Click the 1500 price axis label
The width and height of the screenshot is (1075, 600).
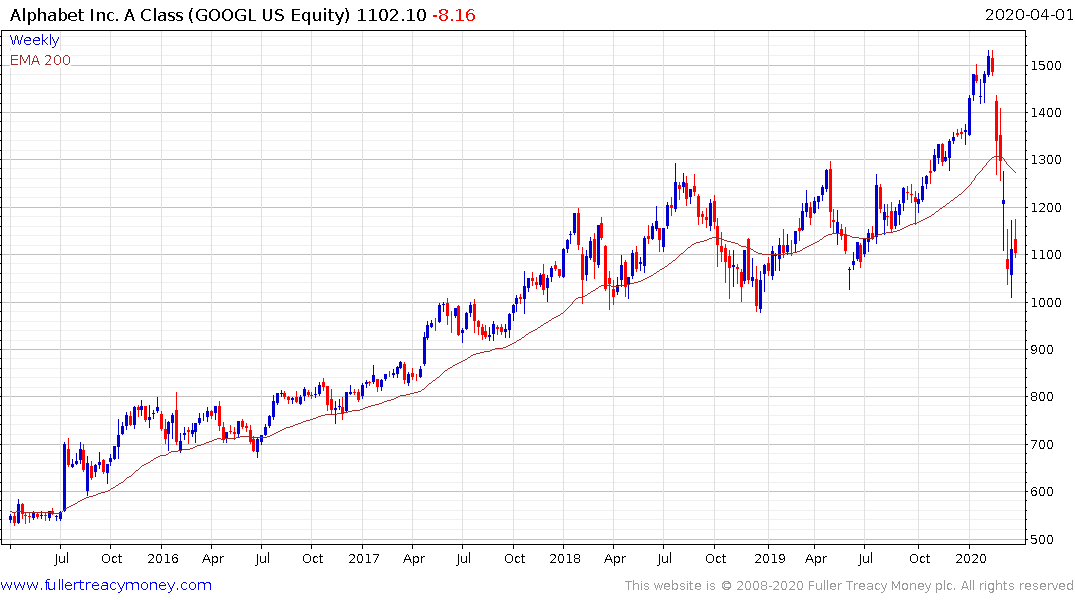1046,65
